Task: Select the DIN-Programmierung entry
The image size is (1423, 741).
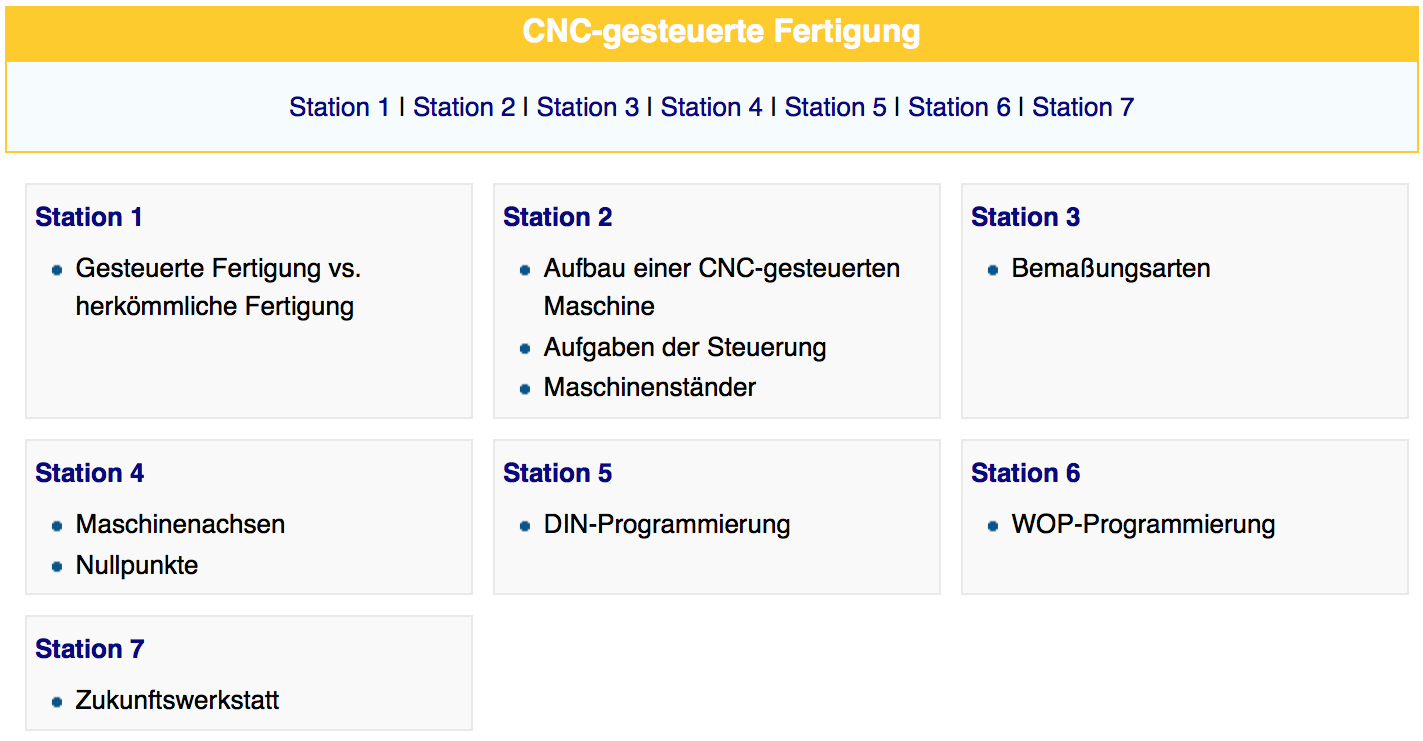Action: 667,524
